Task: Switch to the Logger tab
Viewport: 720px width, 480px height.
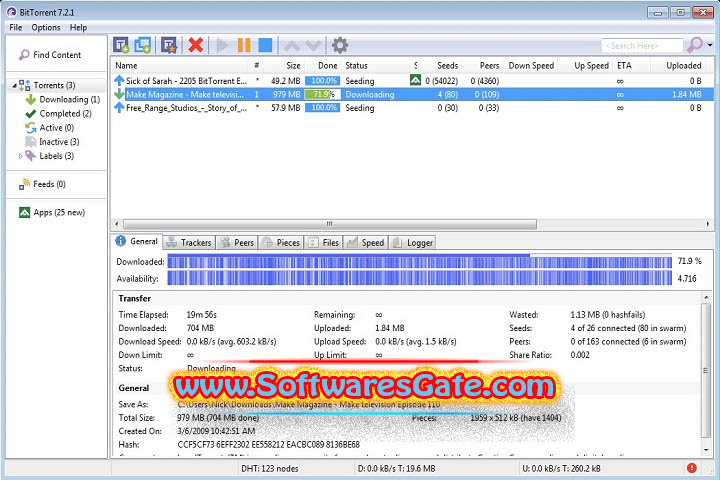Action: click(x=413, y=243)
